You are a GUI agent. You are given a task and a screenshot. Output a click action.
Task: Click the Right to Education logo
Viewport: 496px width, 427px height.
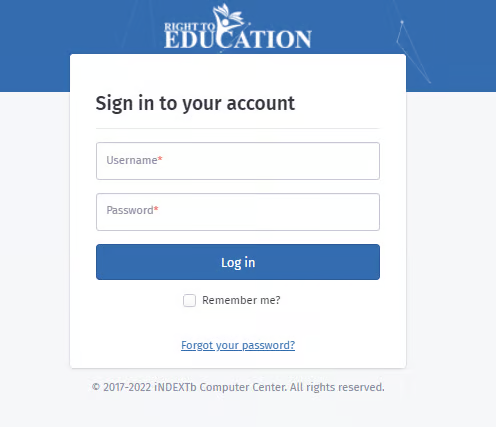coord(238,27)
